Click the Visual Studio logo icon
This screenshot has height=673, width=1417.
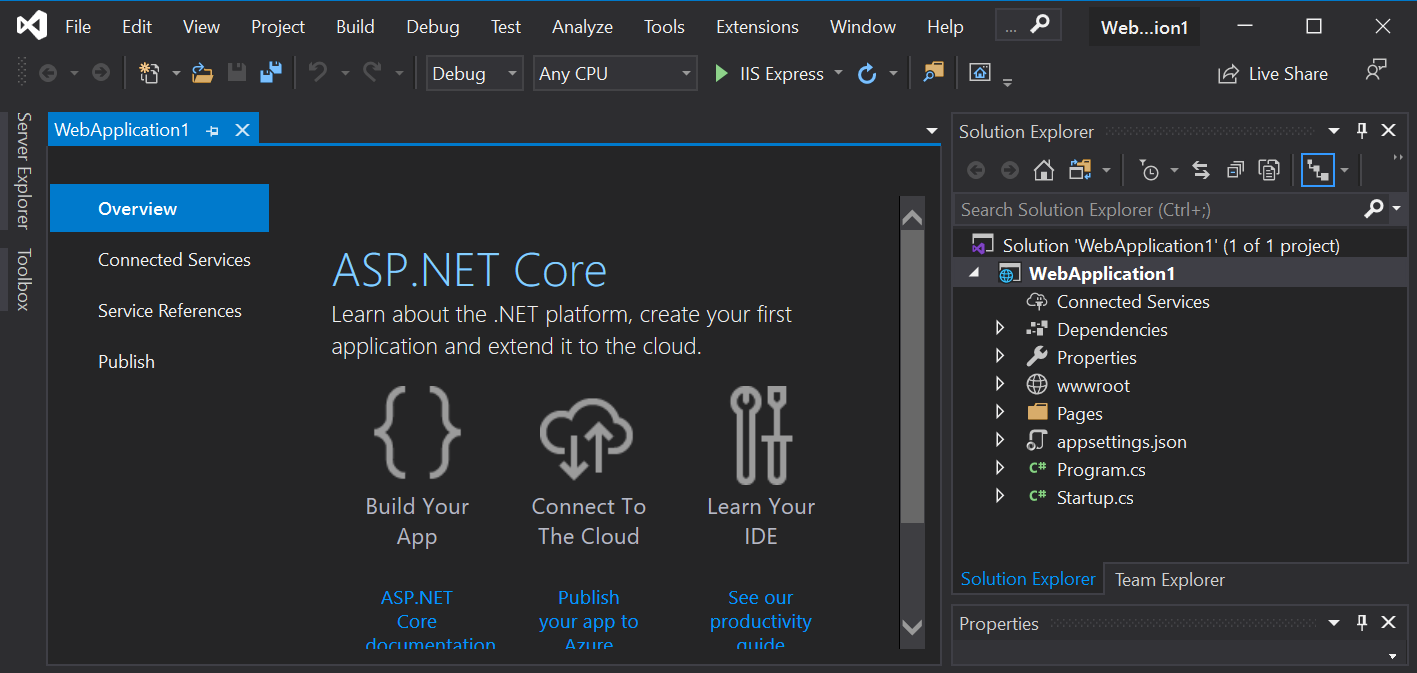point(32,26)
